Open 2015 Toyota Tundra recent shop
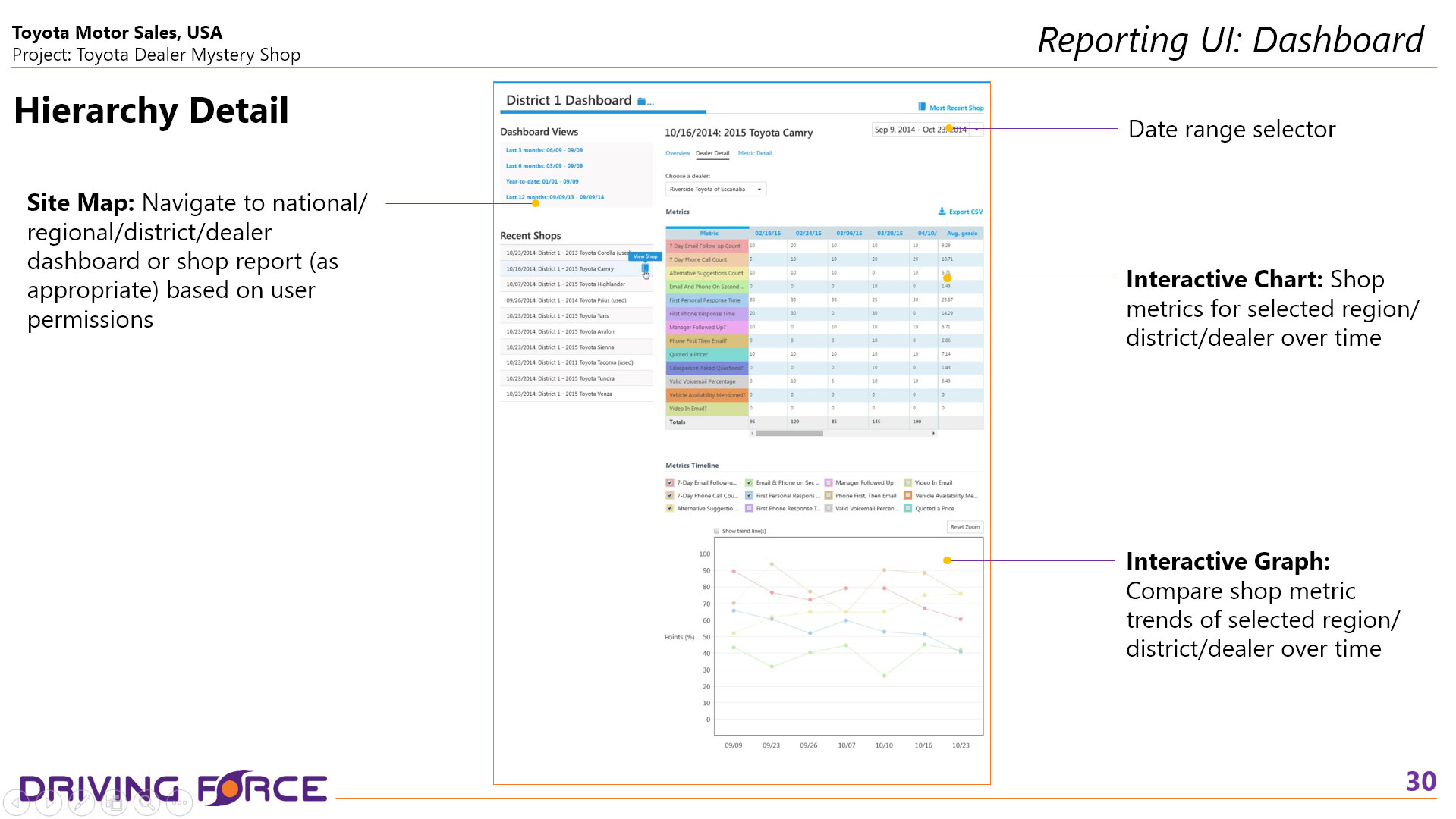Image resolution: width=1456 pixels, height=819 pixels. [576, 378]
